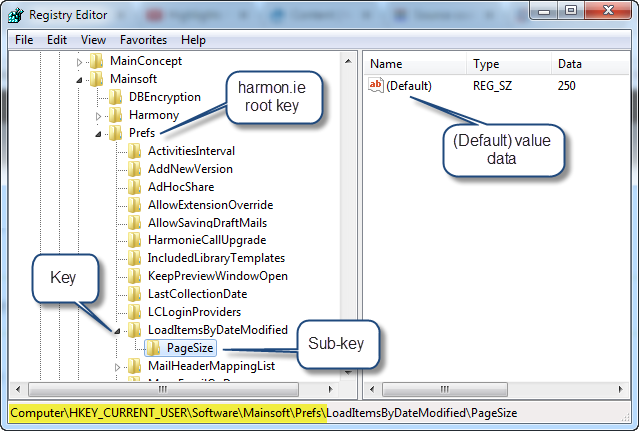
Task: Click the tree pane scroll up arrow
Action: [348, 61]
